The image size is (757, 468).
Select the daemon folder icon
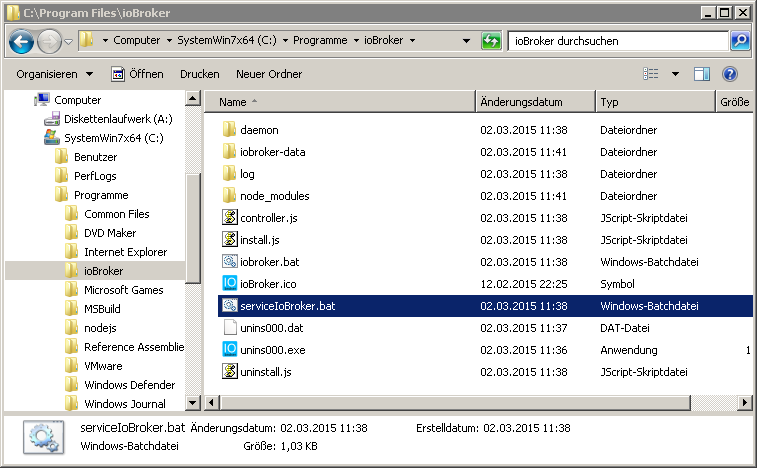(x=230, y=130)
